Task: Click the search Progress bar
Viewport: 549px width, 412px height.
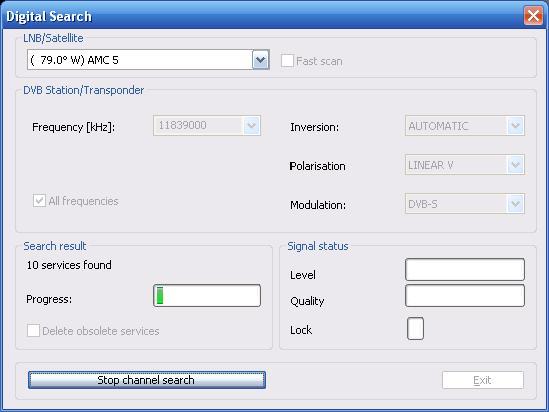Action: (207, 295)
